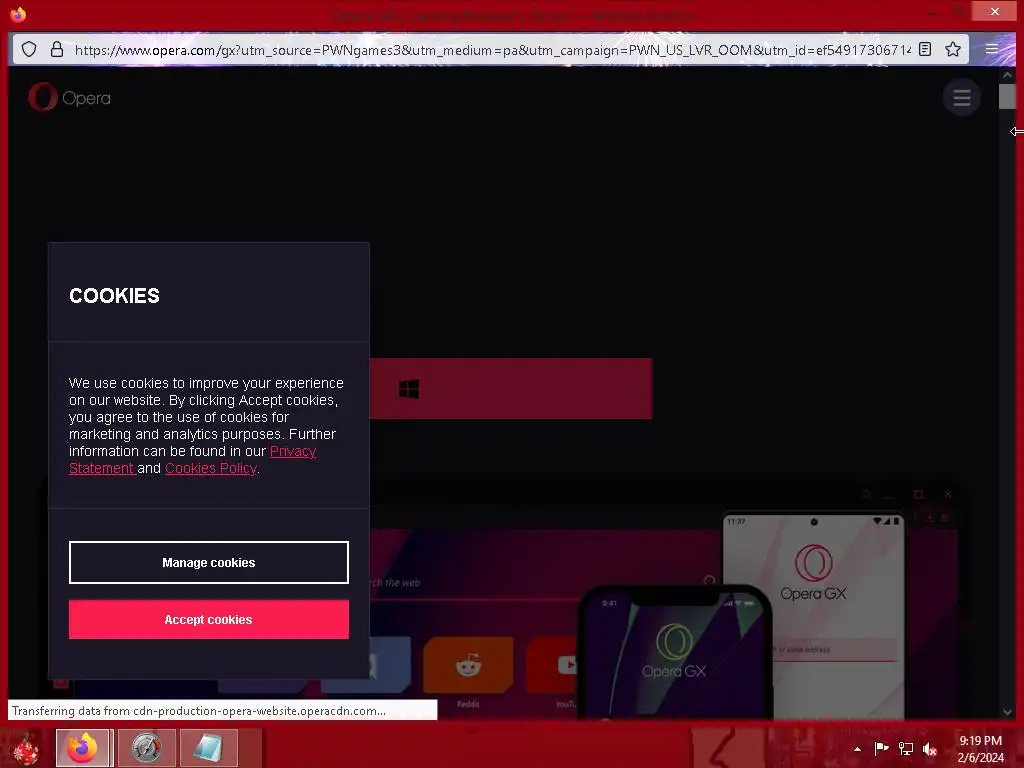1024x768 pixels.
Task: Click the Action Center flag icon
Action: [x=881, y=748]
